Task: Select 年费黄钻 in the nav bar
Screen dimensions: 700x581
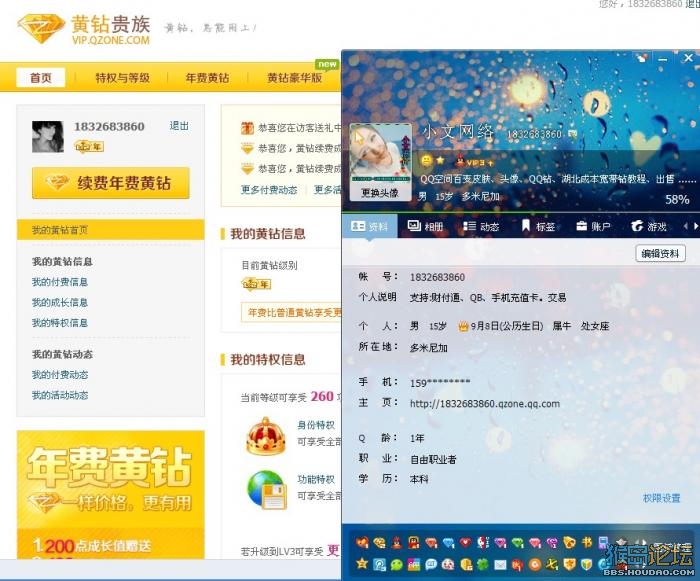Action: (207, 78)
